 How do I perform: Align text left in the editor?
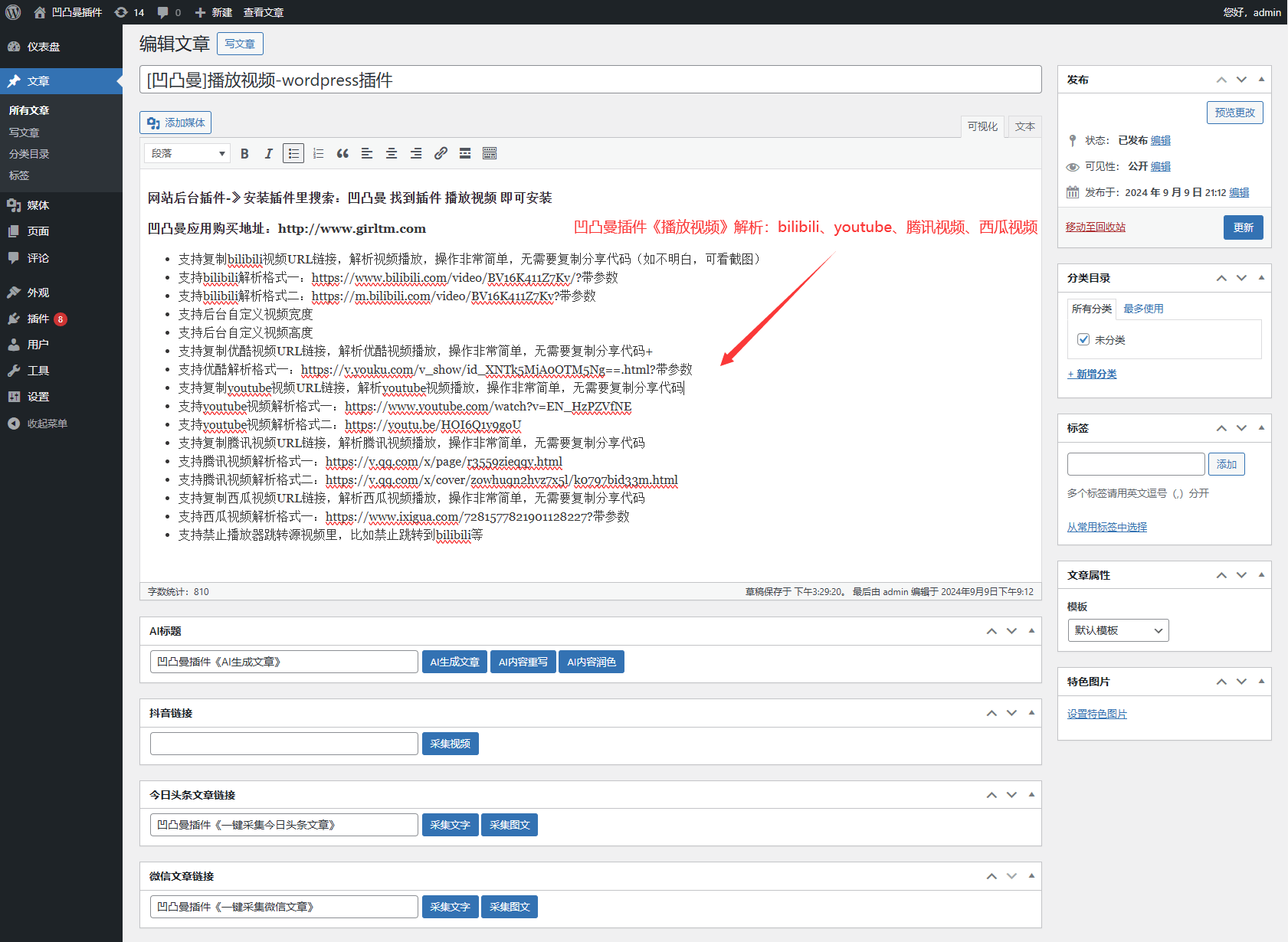coord(367,154)
